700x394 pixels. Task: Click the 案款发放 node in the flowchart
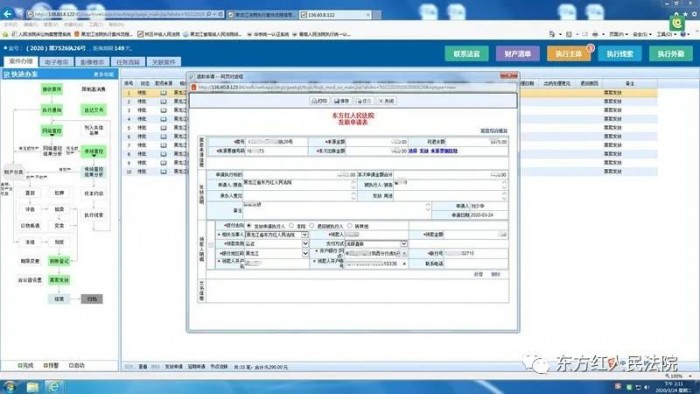point(59,280)
